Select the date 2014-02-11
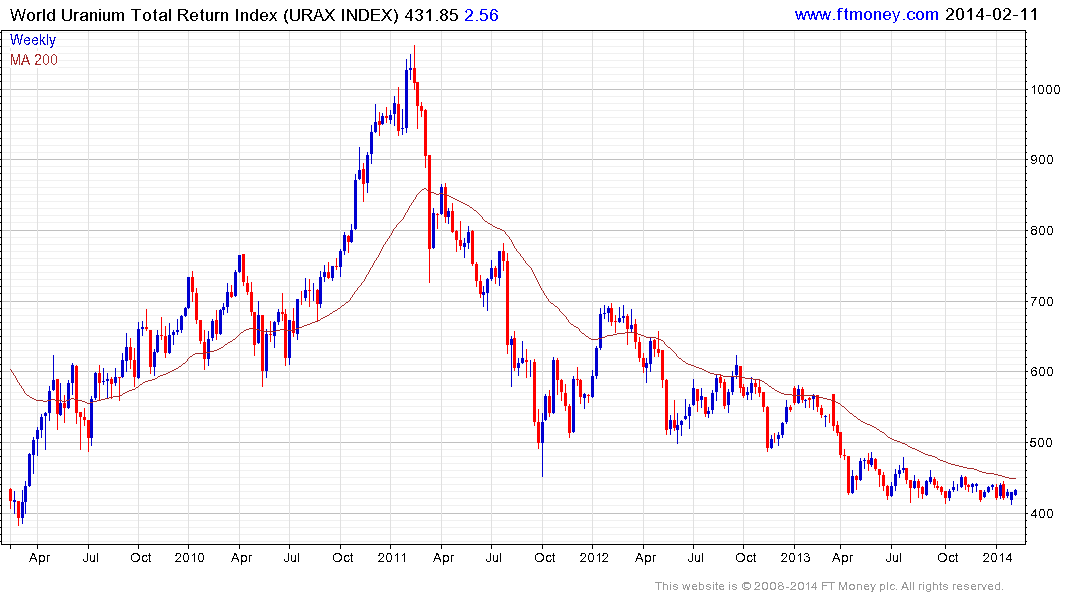The height and width of the screenshot is (600, 1075). point(992,14)
